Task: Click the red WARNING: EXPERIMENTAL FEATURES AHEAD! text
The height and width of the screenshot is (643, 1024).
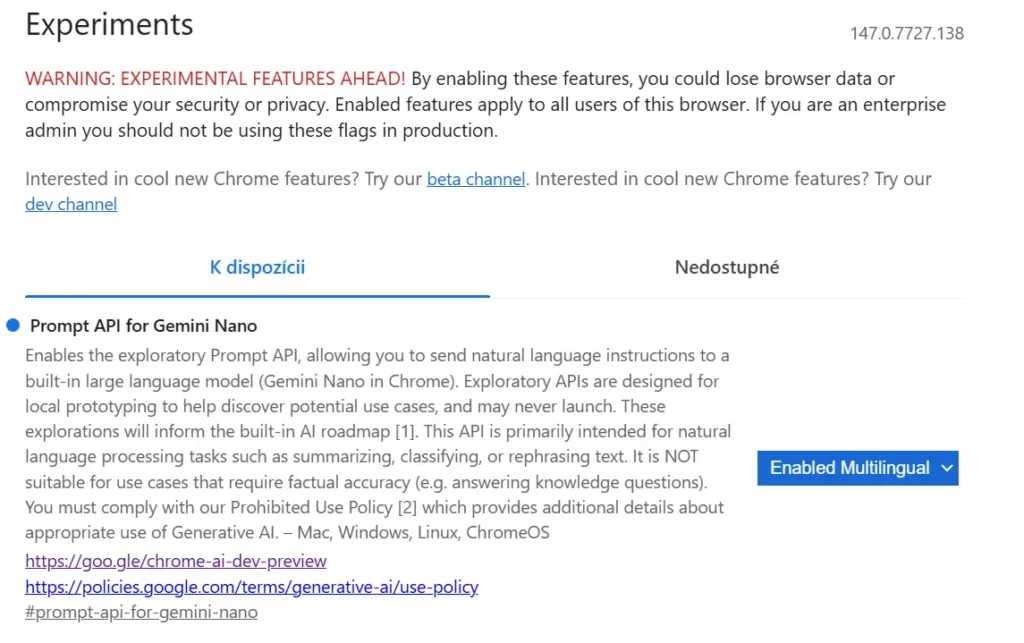Action: click(x=215, y=79)
